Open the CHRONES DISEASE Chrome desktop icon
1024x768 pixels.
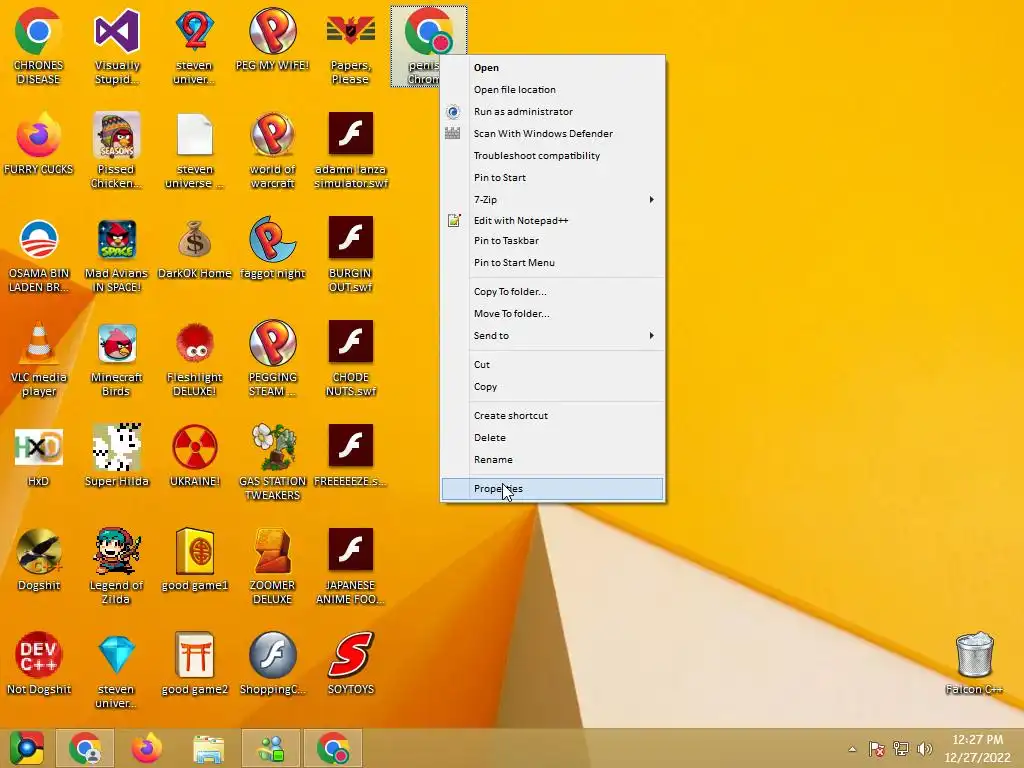pos(38,47)
